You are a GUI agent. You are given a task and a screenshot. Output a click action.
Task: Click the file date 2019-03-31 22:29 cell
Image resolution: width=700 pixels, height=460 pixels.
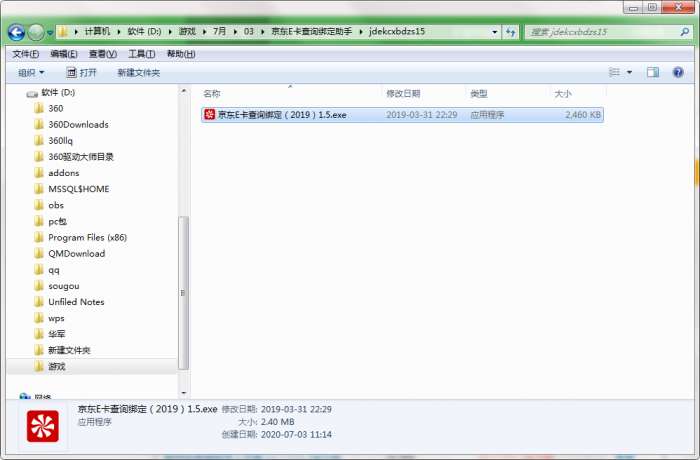coord(421,115)
